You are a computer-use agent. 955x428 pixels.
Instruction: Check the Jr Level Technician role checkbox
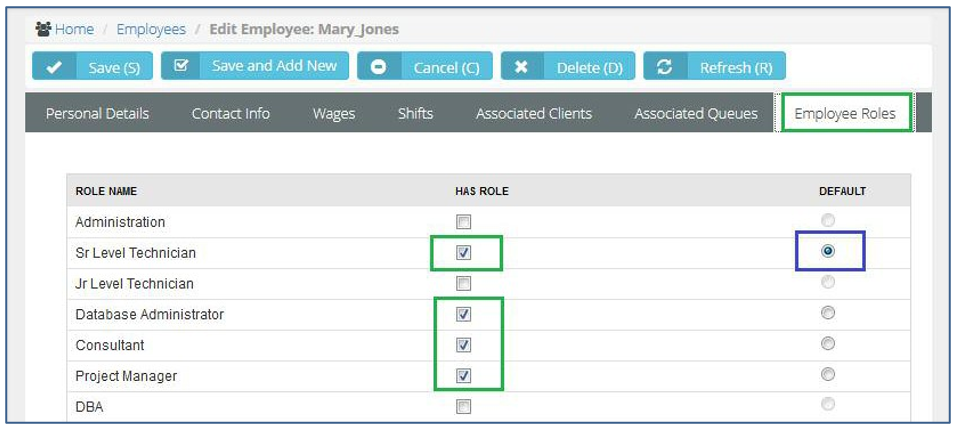click(463, 284)
